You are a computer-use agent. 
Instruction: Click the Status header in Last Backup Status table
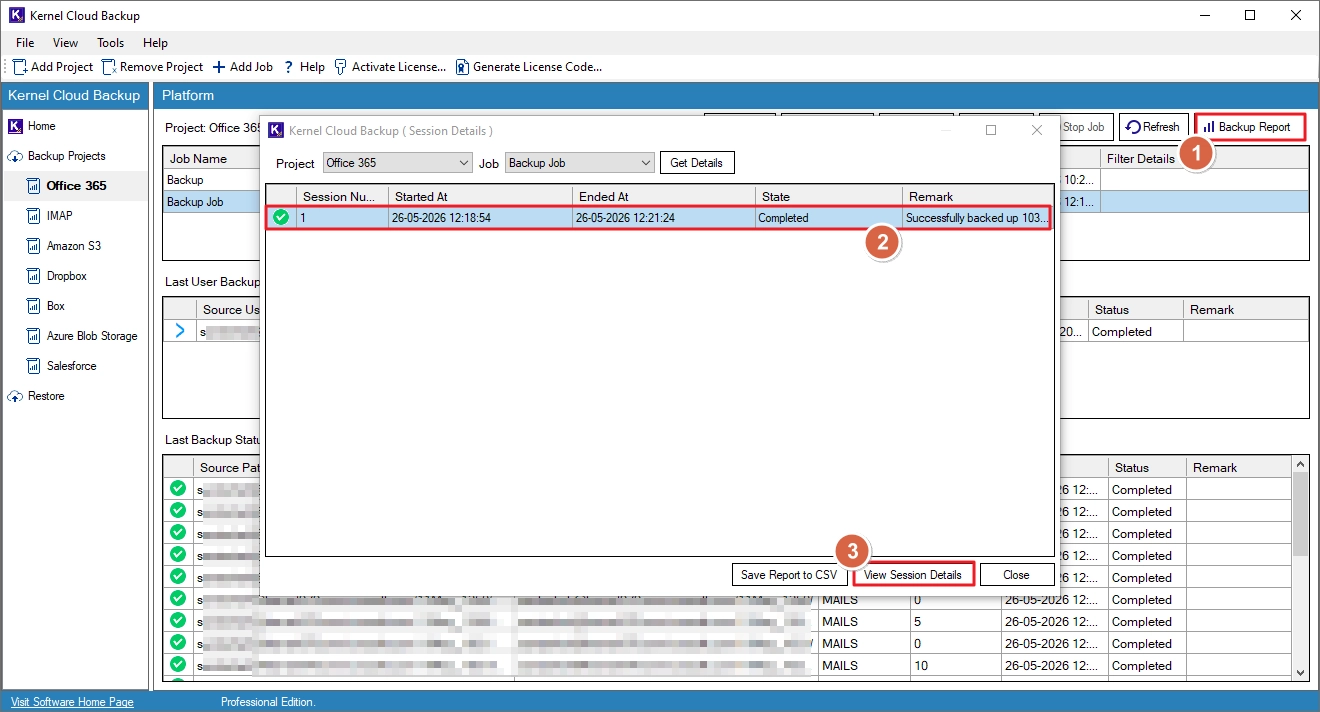point(1148,468)
